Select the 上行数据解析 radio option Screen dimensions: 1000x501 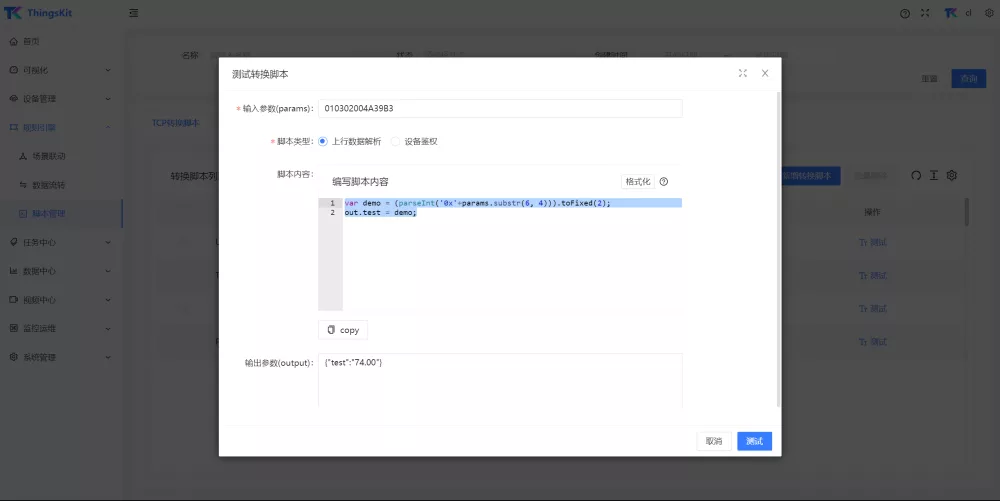323,141
